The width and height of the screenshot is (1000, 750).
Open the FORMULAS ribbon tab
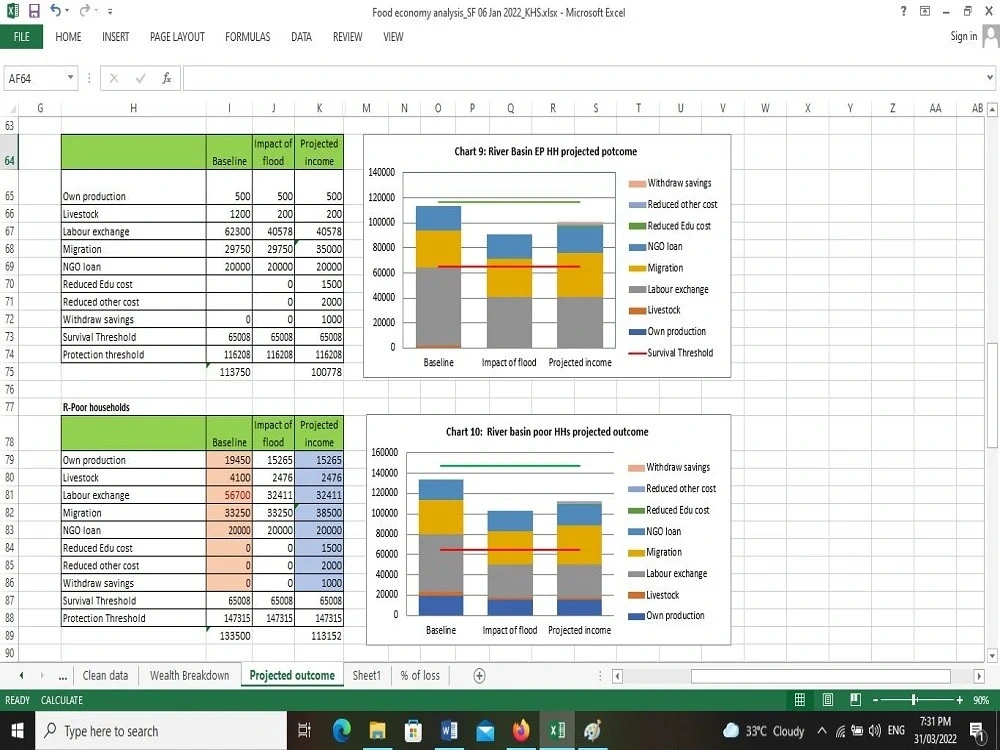pyautogui.click(x=247, y=36)
